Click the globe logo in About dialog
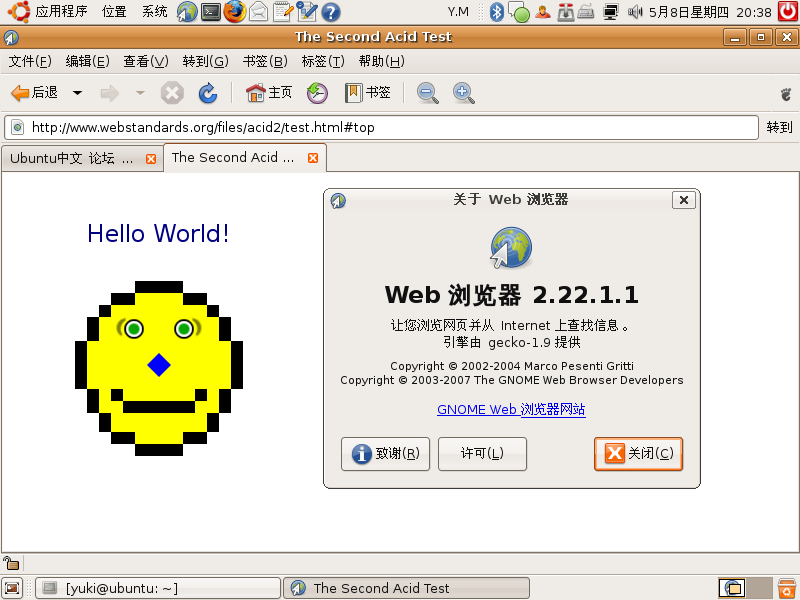The height and width of the screenshot is (600, 800). pyautogui.click(x=511, y=247)
